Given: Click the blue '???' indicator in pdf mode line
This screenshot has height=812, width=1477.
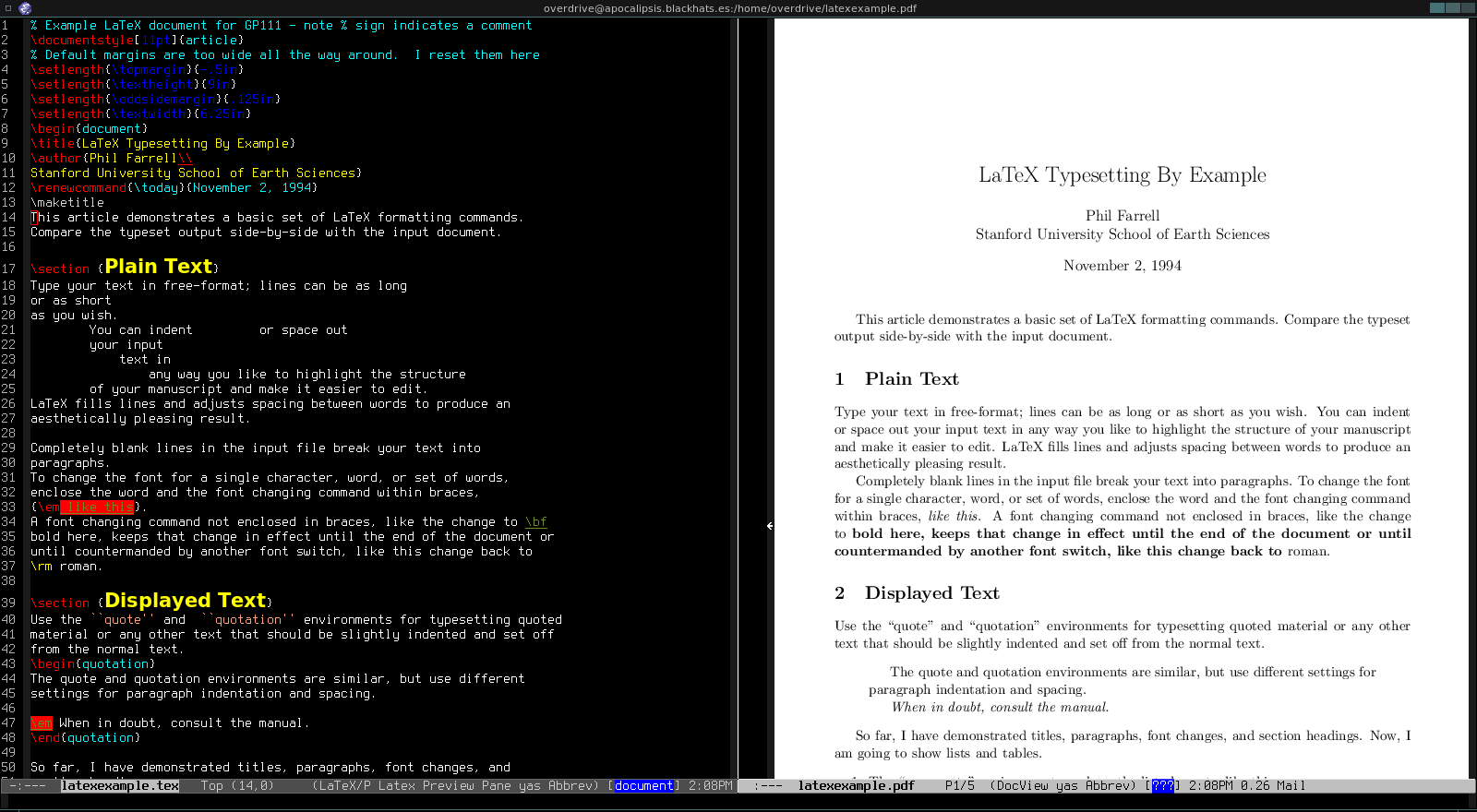Looking at the screenshot, I should 1162,786.
